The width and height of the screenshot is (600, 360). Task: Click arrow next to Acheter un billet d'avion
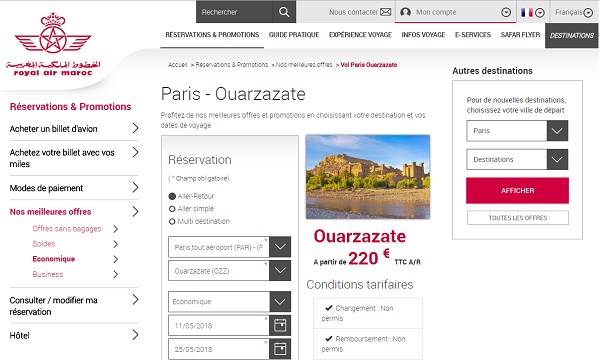point(135,128)
